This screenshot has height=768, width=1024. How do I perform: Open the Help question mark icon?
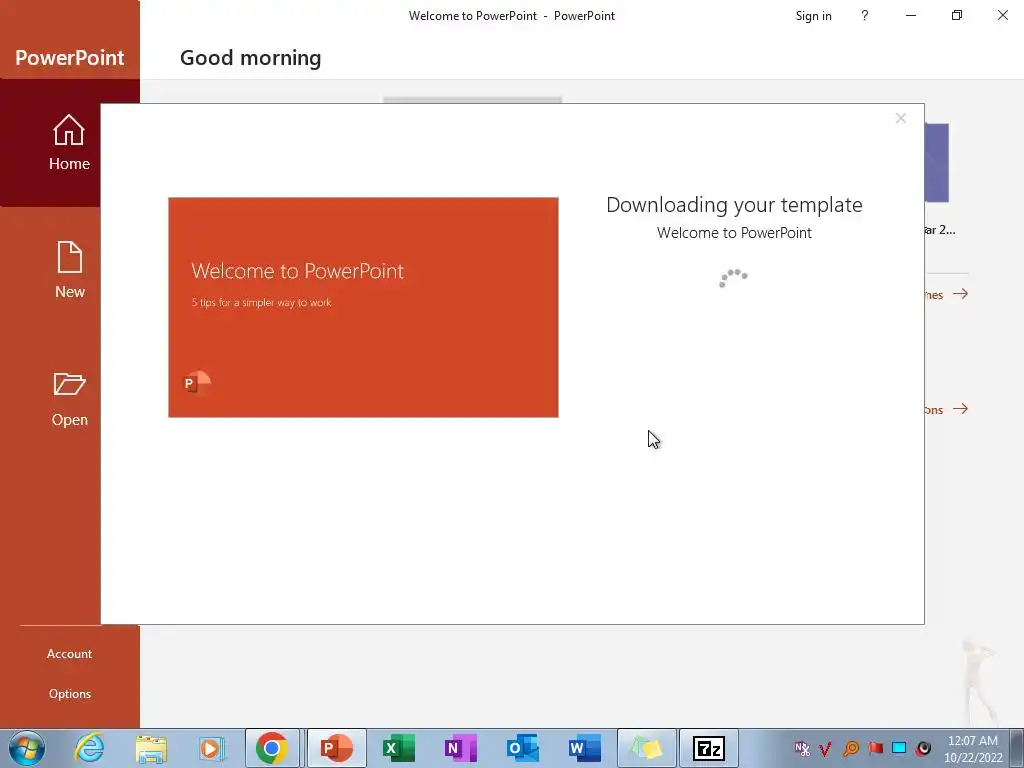865,16
